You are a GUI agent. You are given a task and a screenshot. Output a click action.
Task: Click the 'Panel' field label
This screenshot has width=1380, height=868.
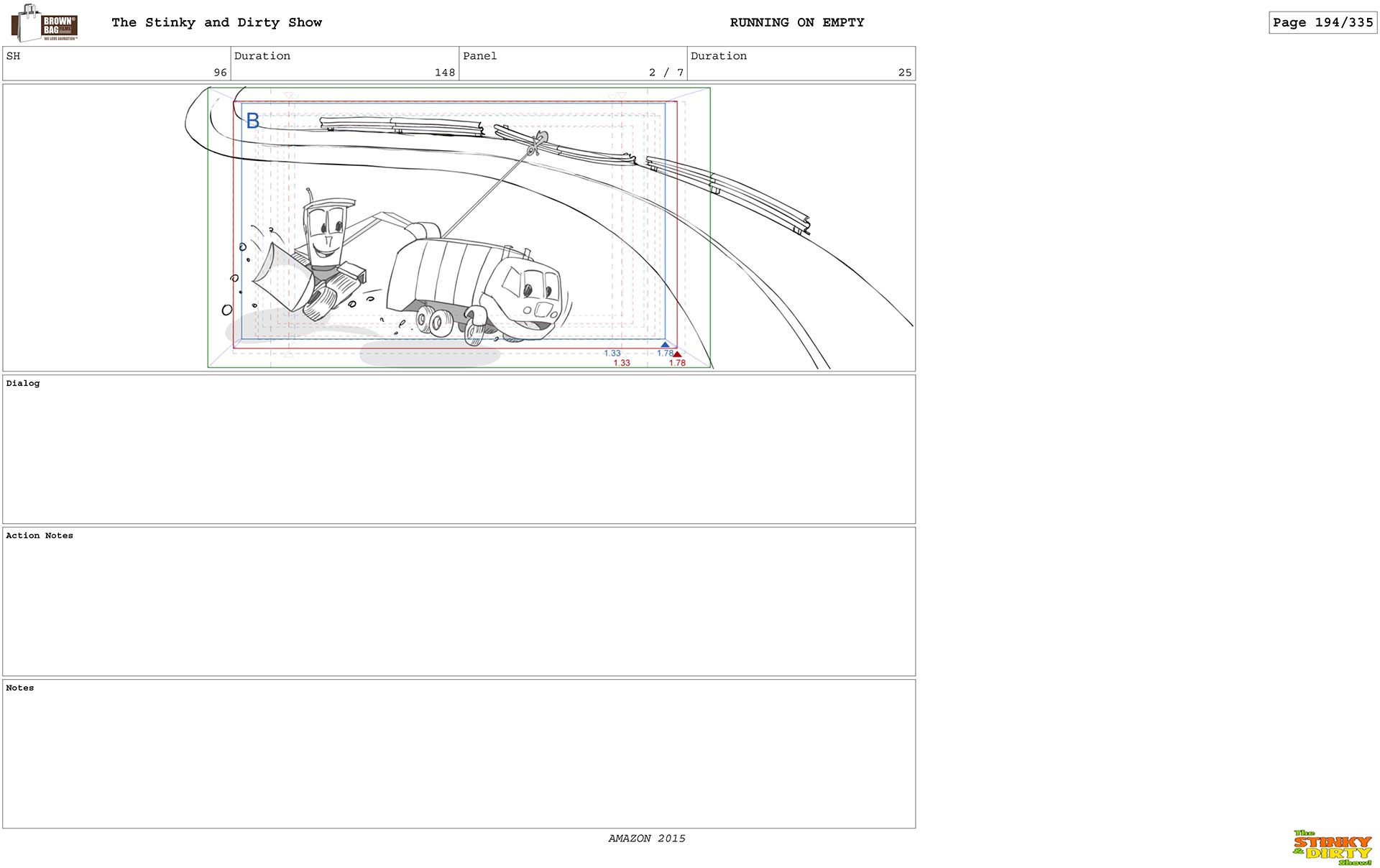(479, 56)
